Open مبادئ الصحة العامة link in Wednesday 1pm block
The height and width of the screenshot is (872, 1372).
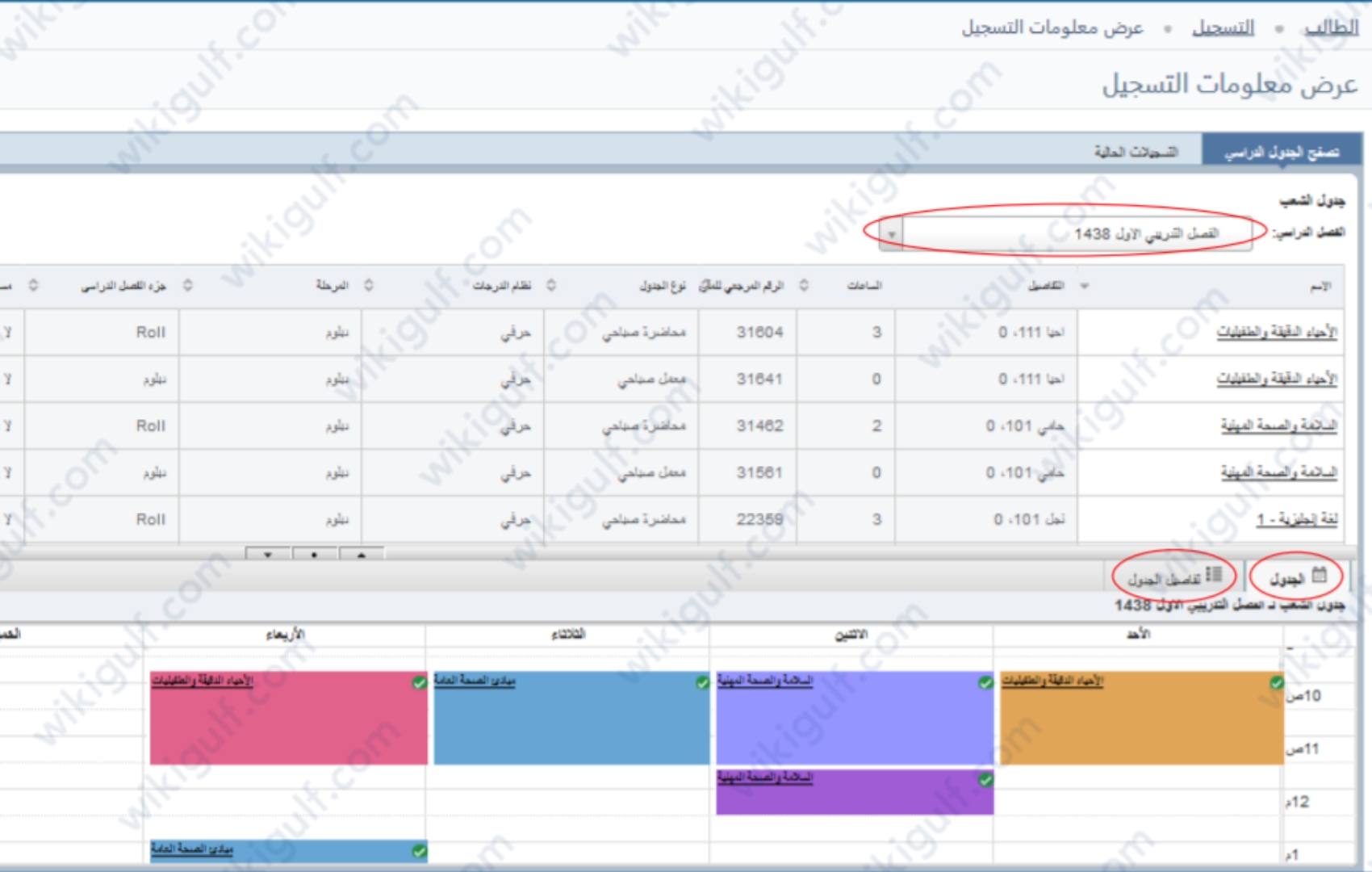192,849
